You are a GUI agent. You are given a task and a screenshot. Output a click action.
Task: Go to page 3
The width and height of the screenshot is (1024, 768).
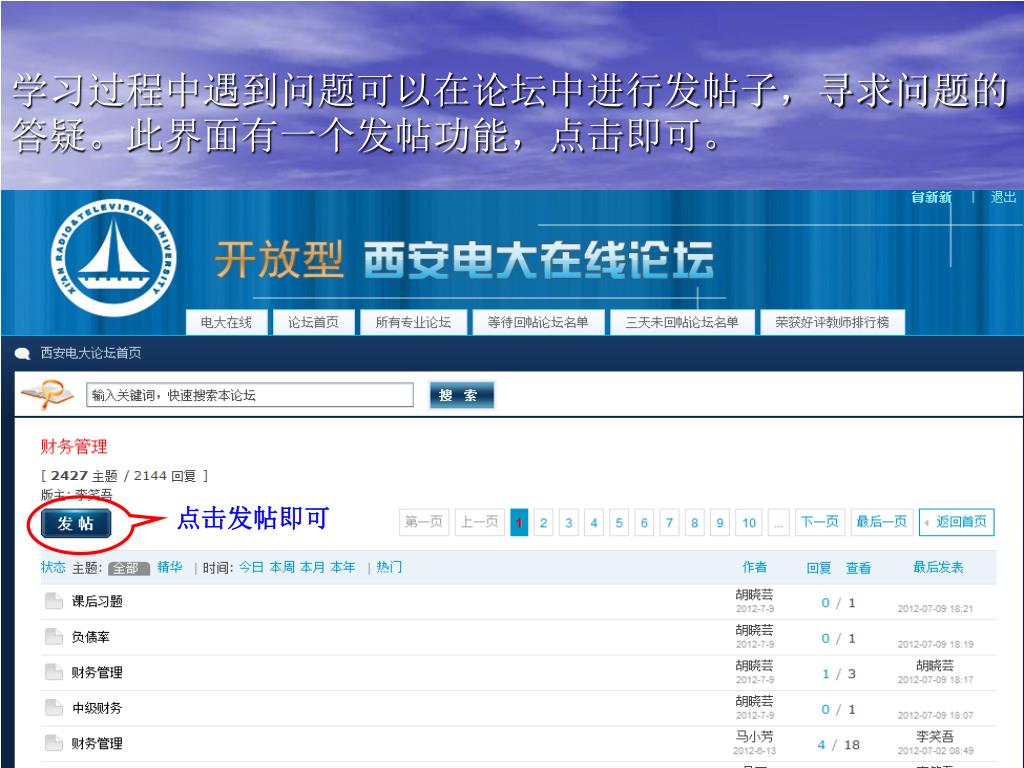[569, 522]
